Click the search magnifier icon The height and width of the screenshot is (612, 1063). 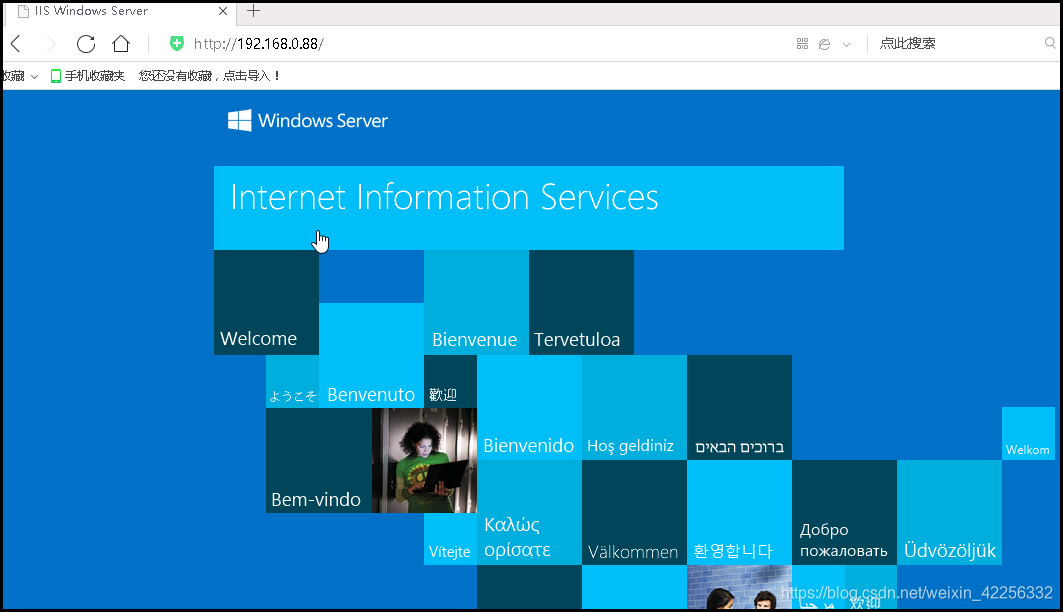click(x=1050, y=43)
